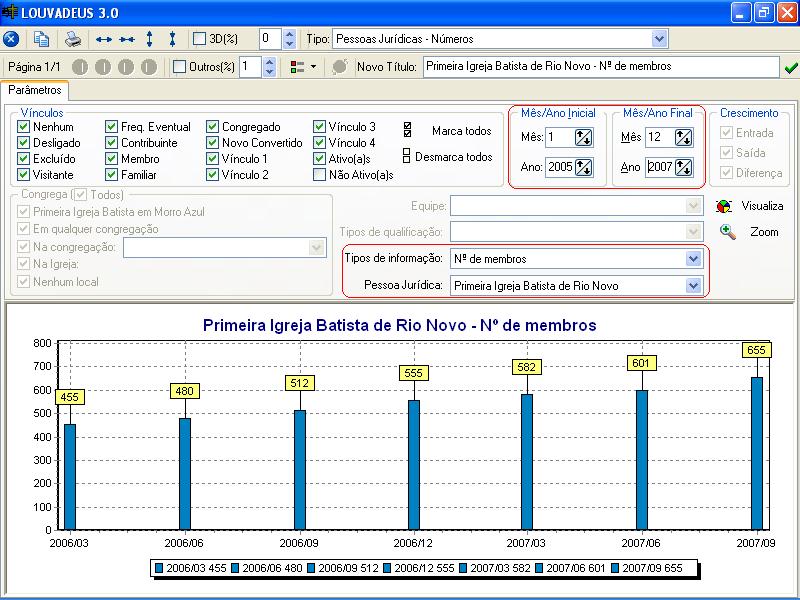The height and width of the screenshot is (600, 800).
Task: Uncheck the Familiar checkbox
Action: [111, 174]
